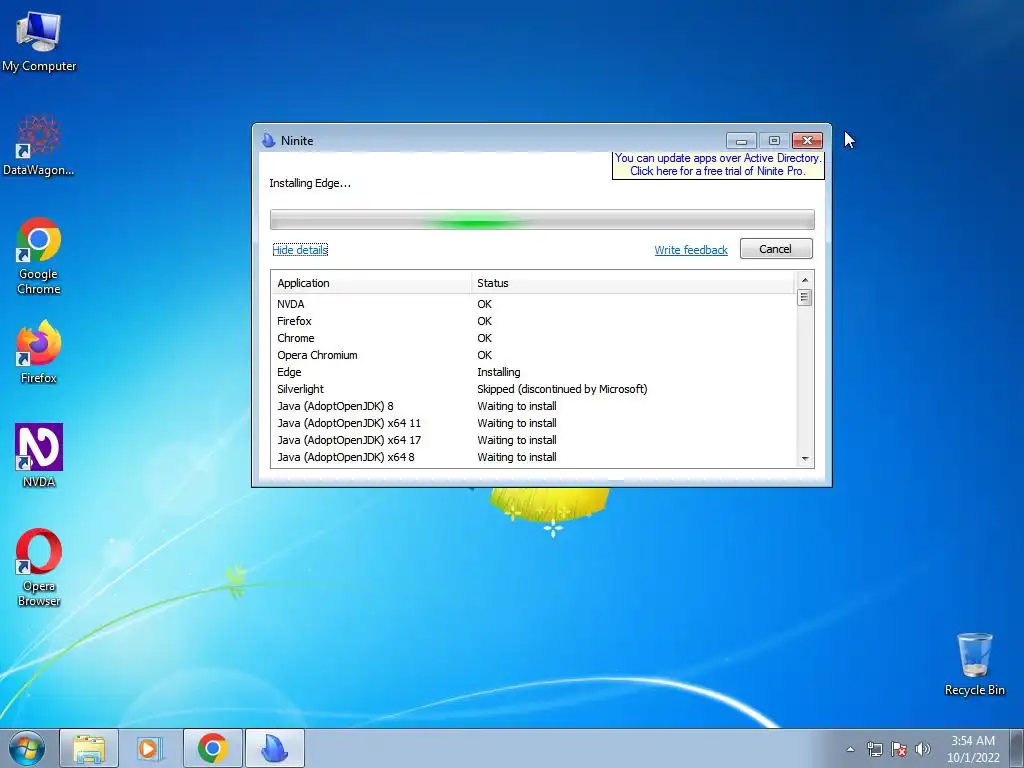The image size is (1024, 768).
Task: Open the taskbar clock showing 3:54 AM
Action: [x=973, y=749]
